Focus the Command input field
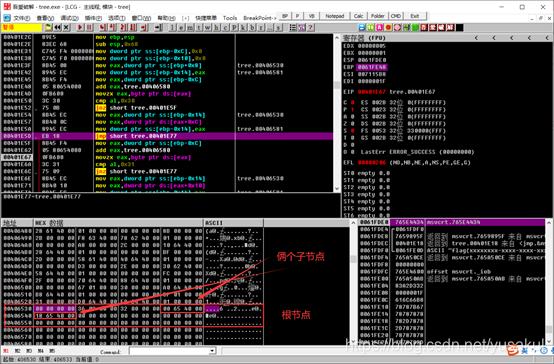554x364 pixels. click(x=169, y=351)
